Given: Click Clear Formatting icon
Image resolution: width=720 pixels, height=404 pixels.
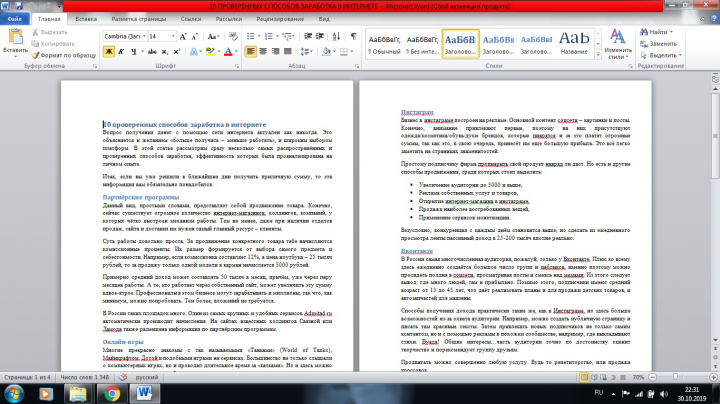Looking at the screenshot, I should tap(233, 36).
